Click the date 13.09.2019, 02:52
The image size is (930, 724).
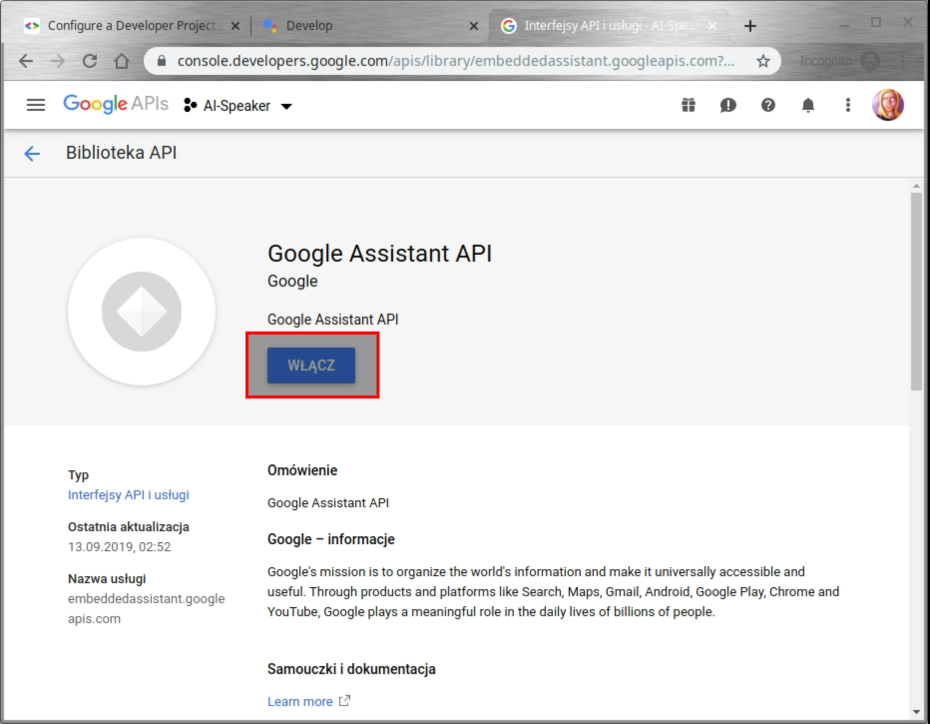point(119,547)
